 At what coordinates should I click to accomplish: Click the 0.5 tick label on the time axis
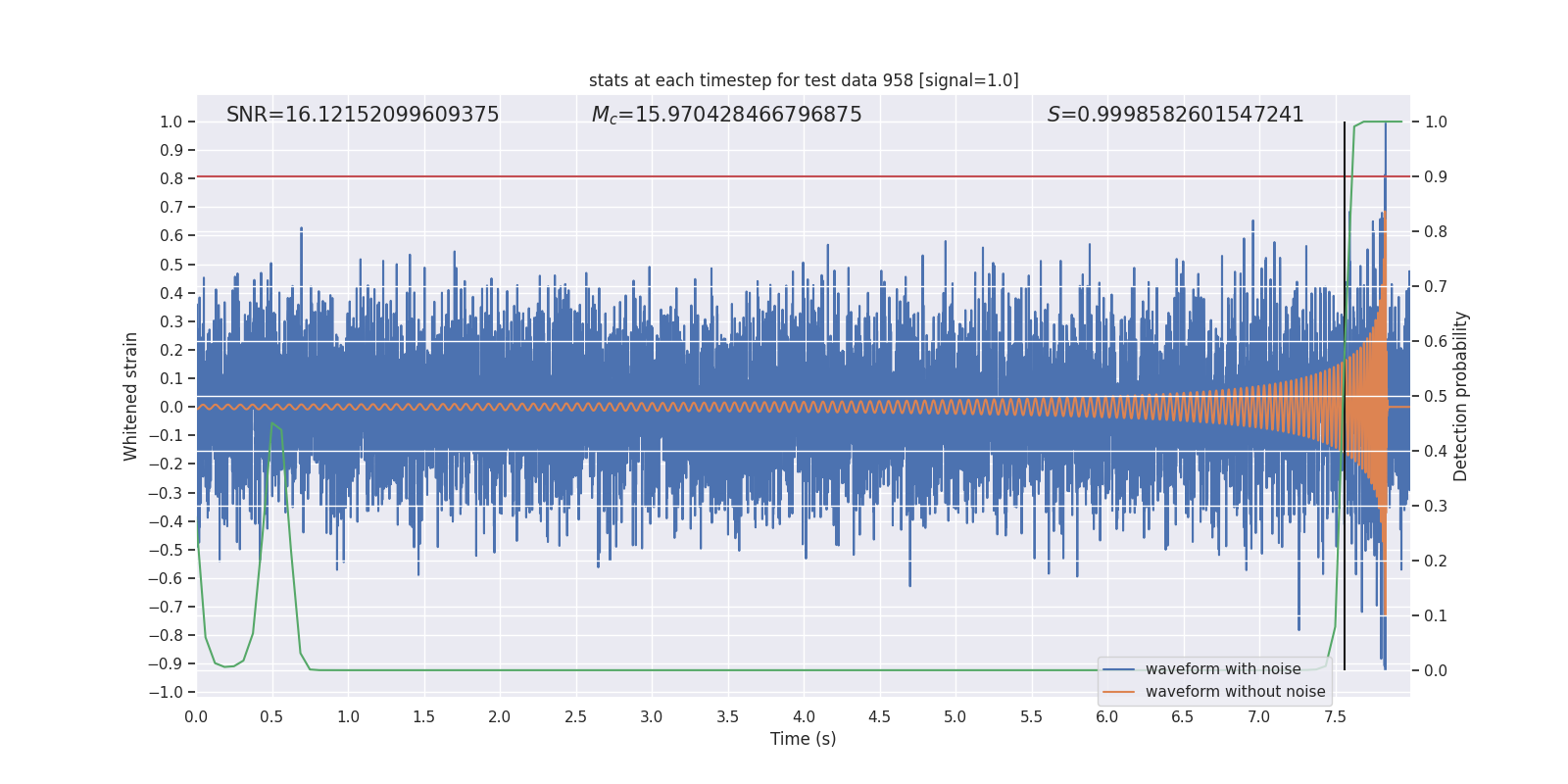[x=272, y=716]
